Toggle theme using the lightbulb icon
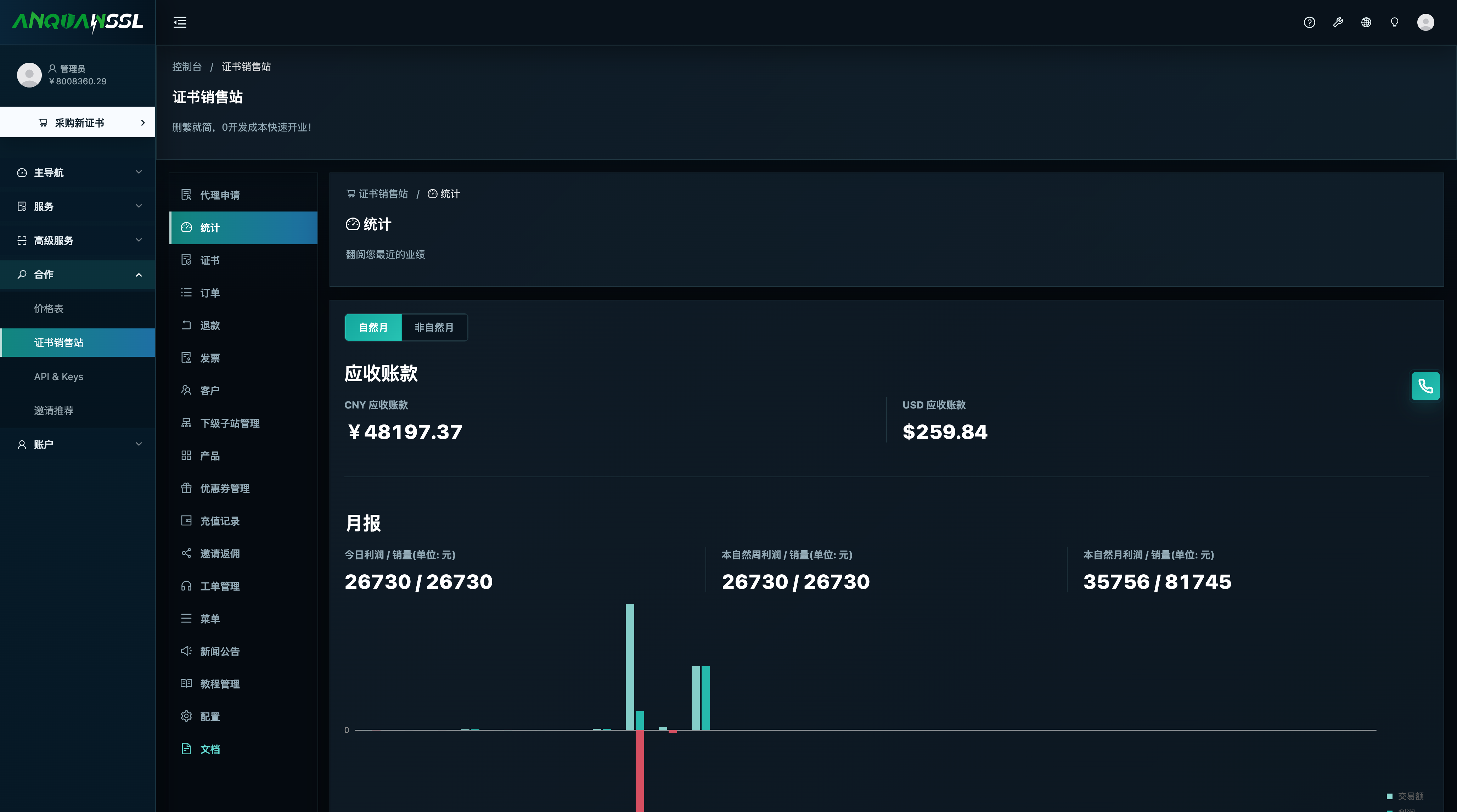The width and height of the screenshot is (1457, 812). pos(1394,23)
